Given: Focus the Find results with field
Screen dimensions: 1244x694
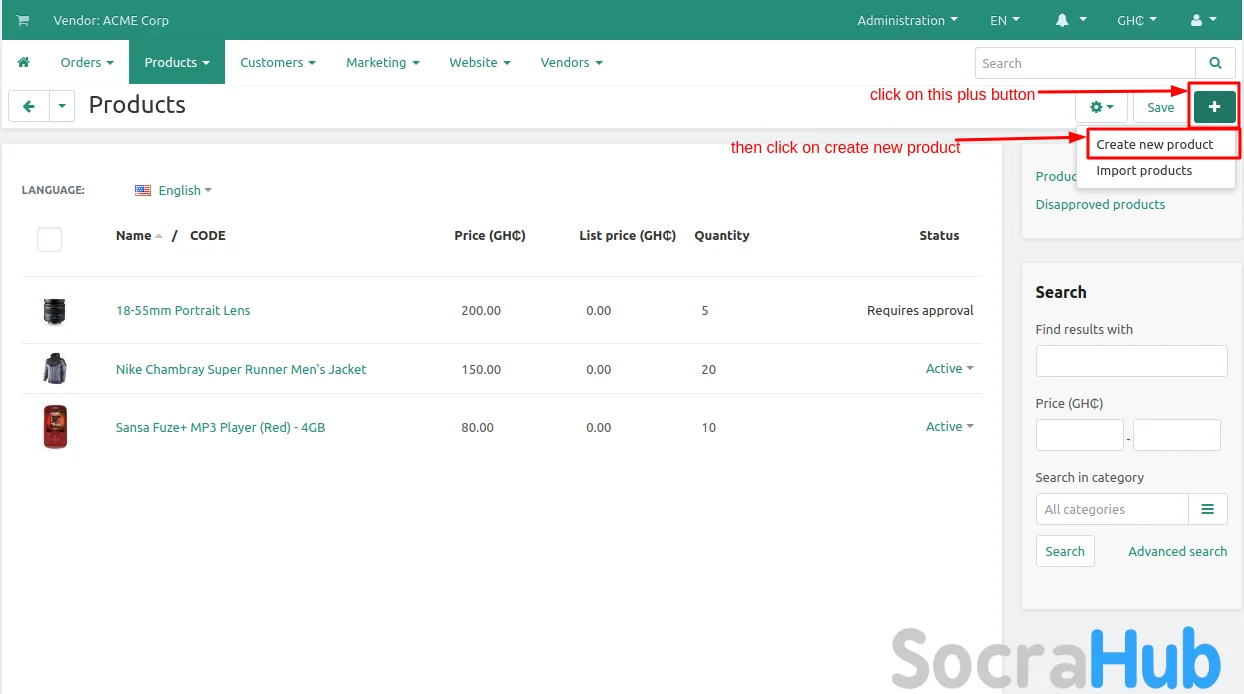Looking at the screenshot, I should pos(1131,361).
